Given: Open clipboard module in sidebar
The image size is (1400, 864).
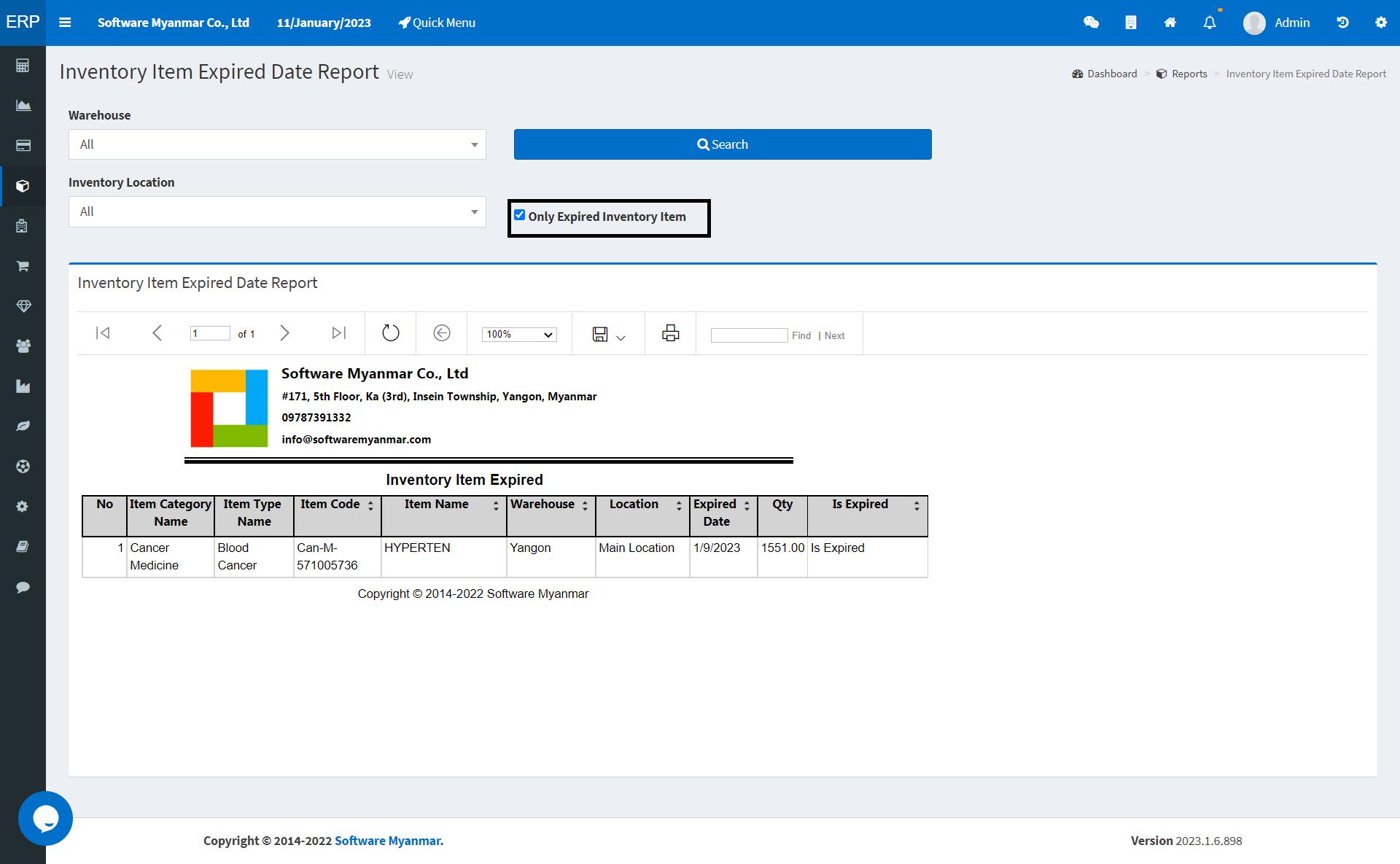Looking at the screenshot, I should (23, 226).
